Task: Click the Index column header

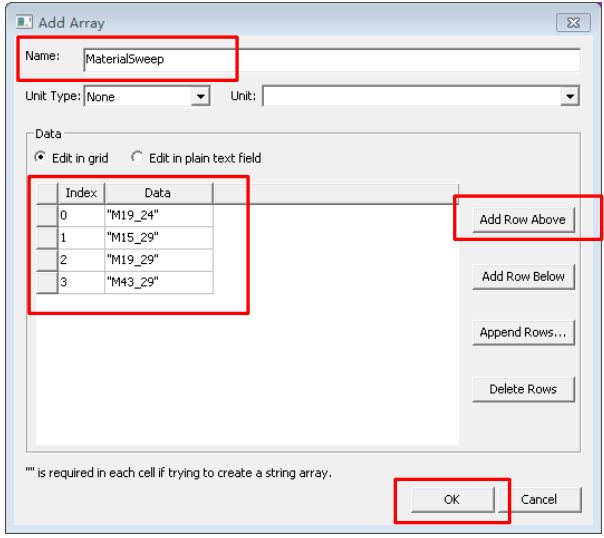Action: [x=81, y=193]
